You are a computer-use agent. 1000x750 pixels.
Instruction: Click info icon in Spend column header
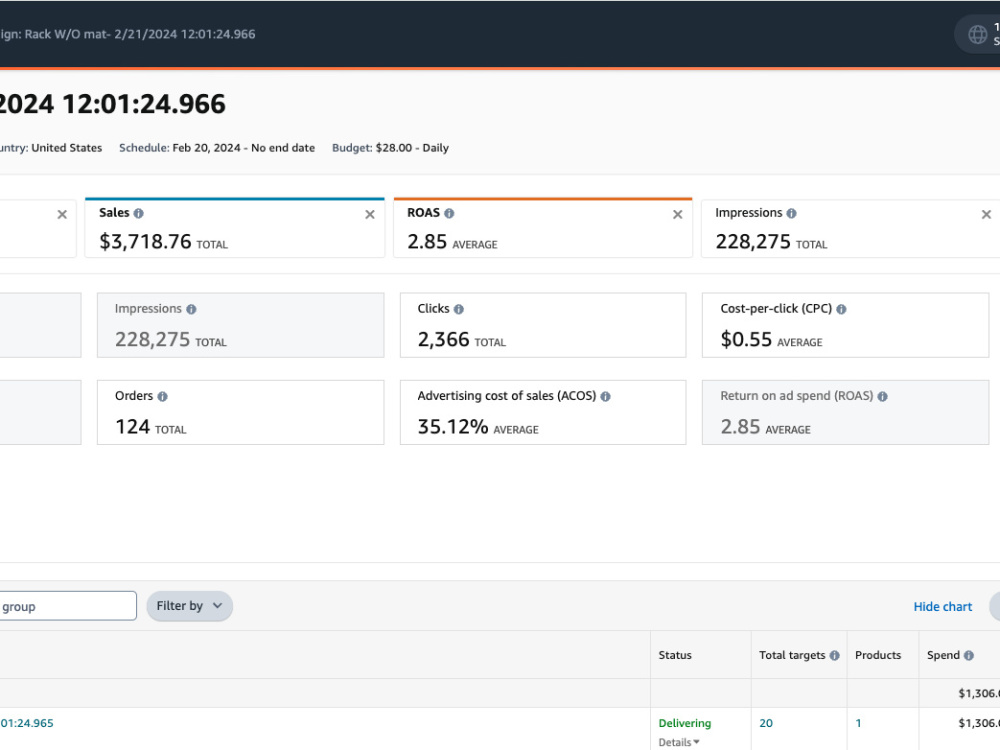coord(969,656)
